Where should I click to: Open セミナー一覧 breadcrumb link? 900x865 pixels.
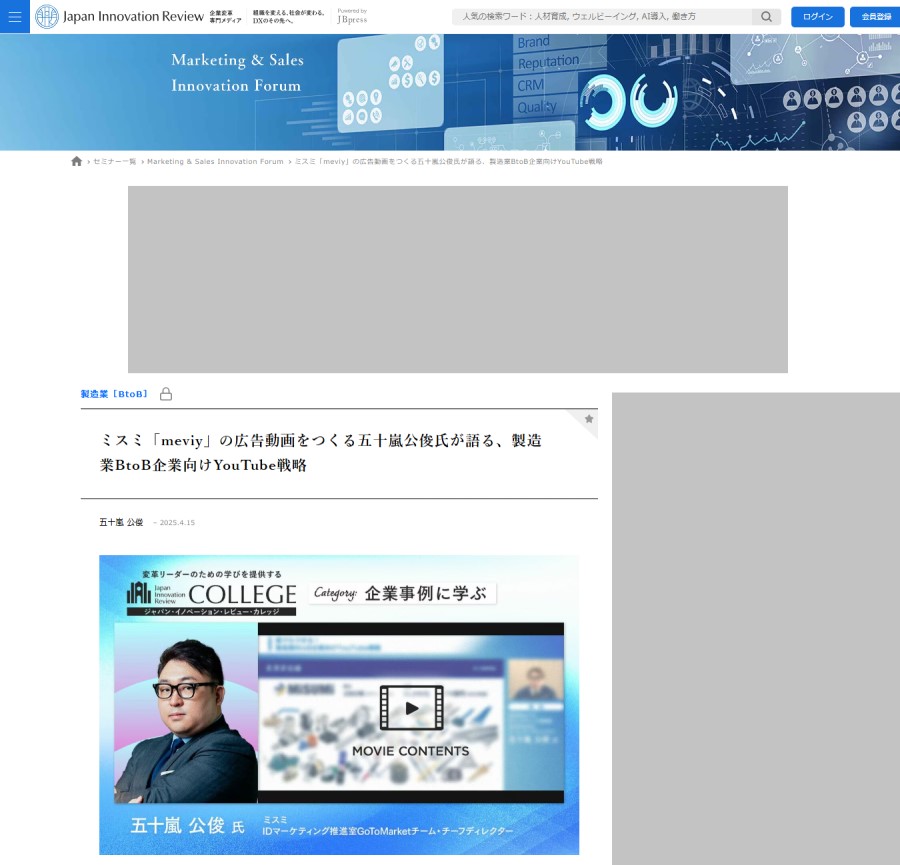[115, 162]
